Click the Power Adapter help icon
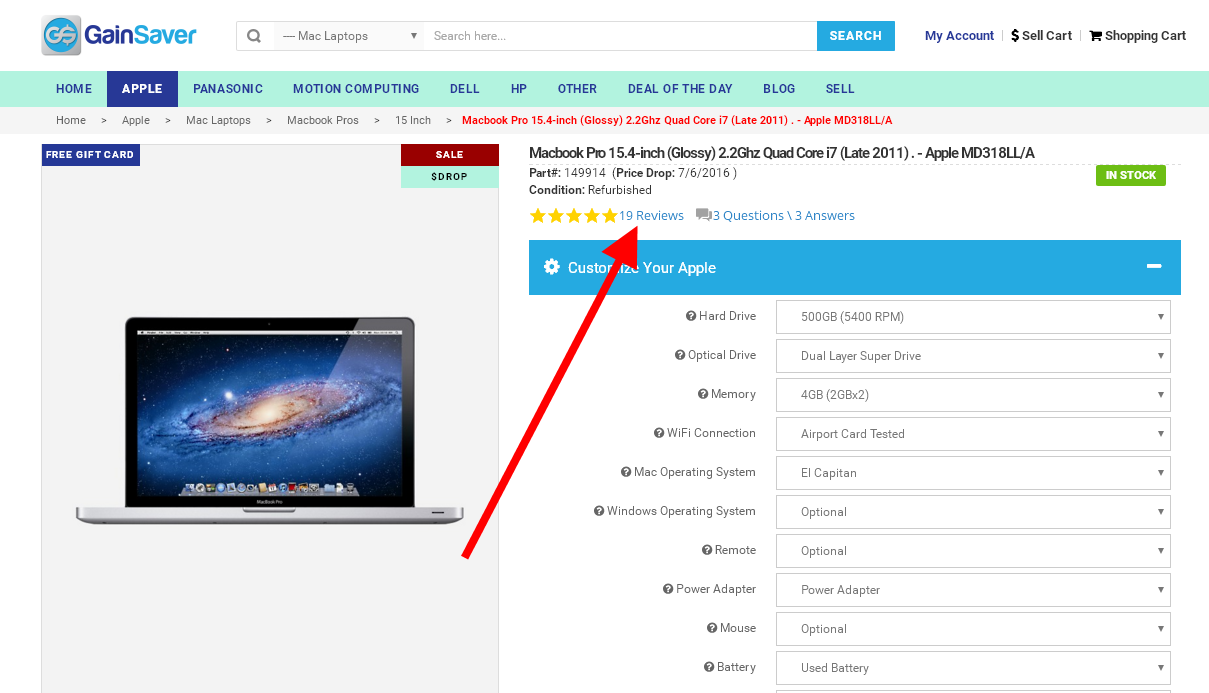Screen dimensions: 1209x693 pos(668,589)
